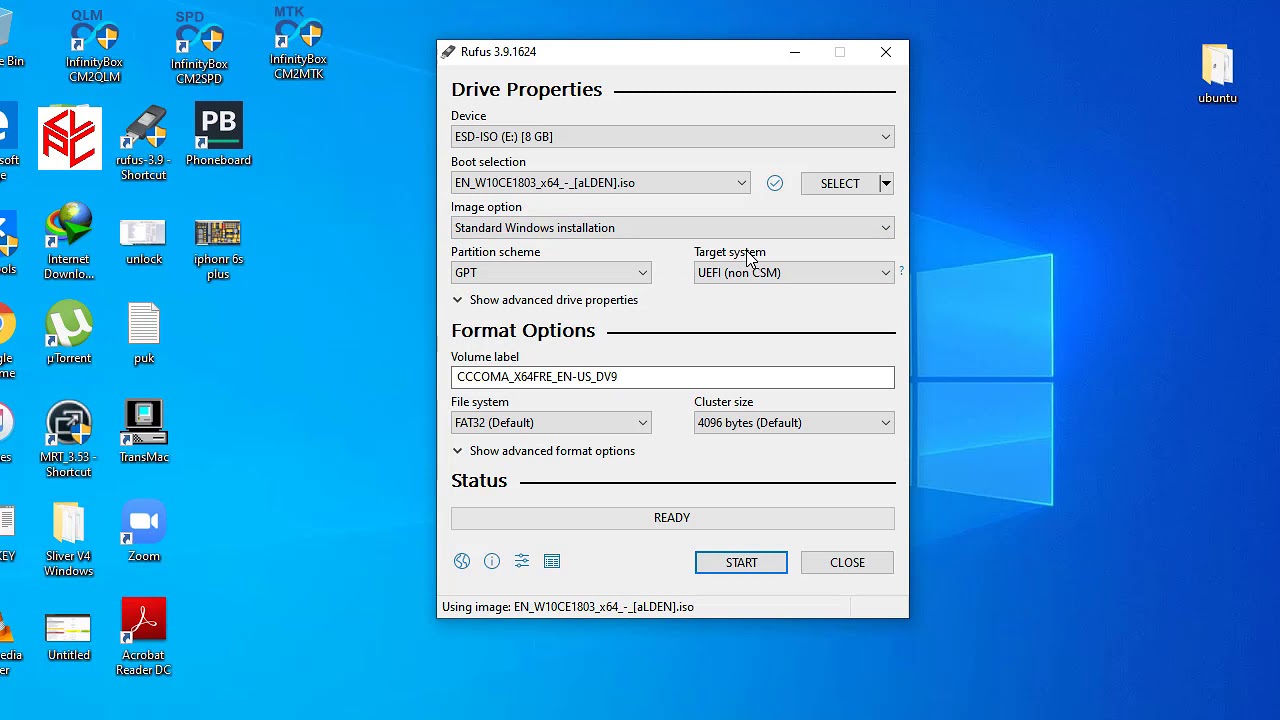Viewport: 1280px width, 720px height.
Task: Open the Image option dropdown
Action: (673, 228)
